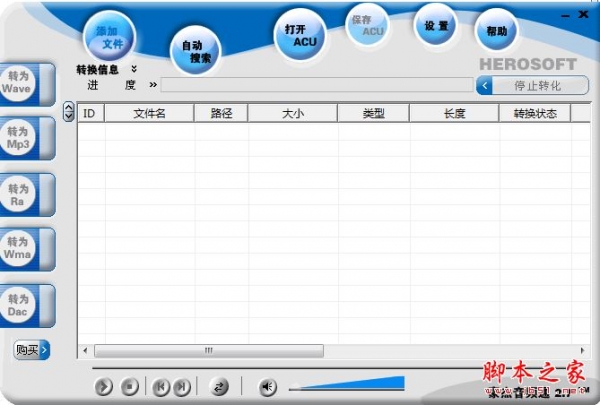Skip to the next track

coord(182,387)
